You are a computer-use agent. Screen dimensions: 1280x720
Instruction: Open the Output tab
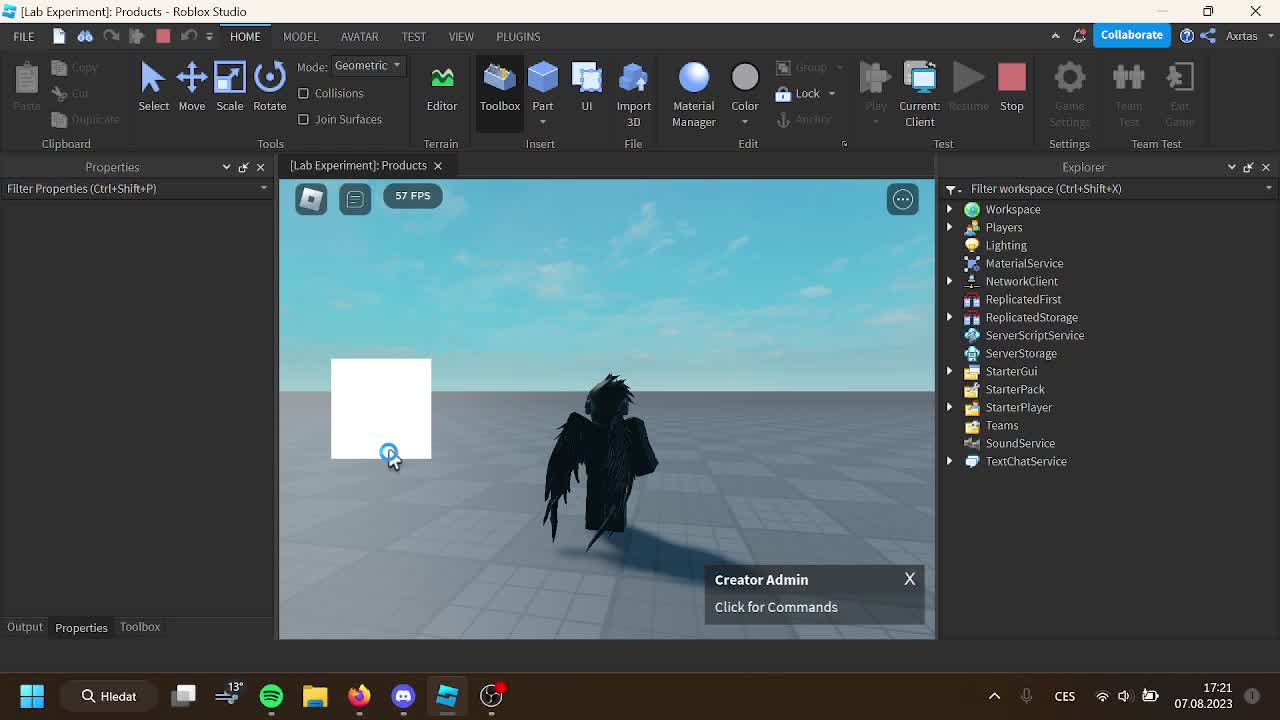25,627
